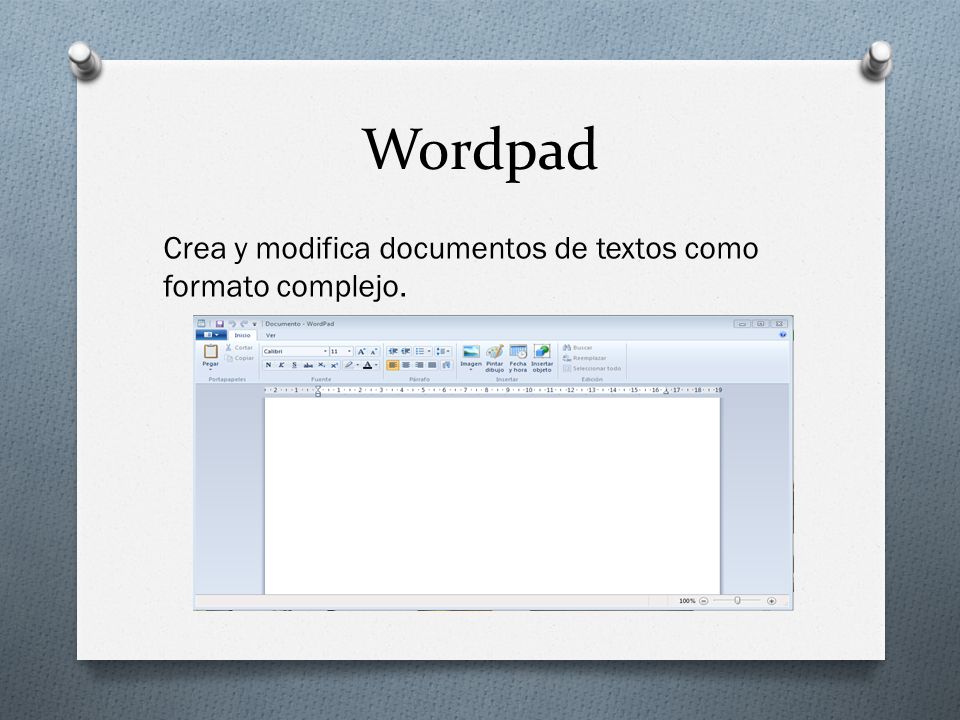Open the Customize Quick Access Toolbar arrow
This screenshot has height=720, width=960.
coord(255,324)
